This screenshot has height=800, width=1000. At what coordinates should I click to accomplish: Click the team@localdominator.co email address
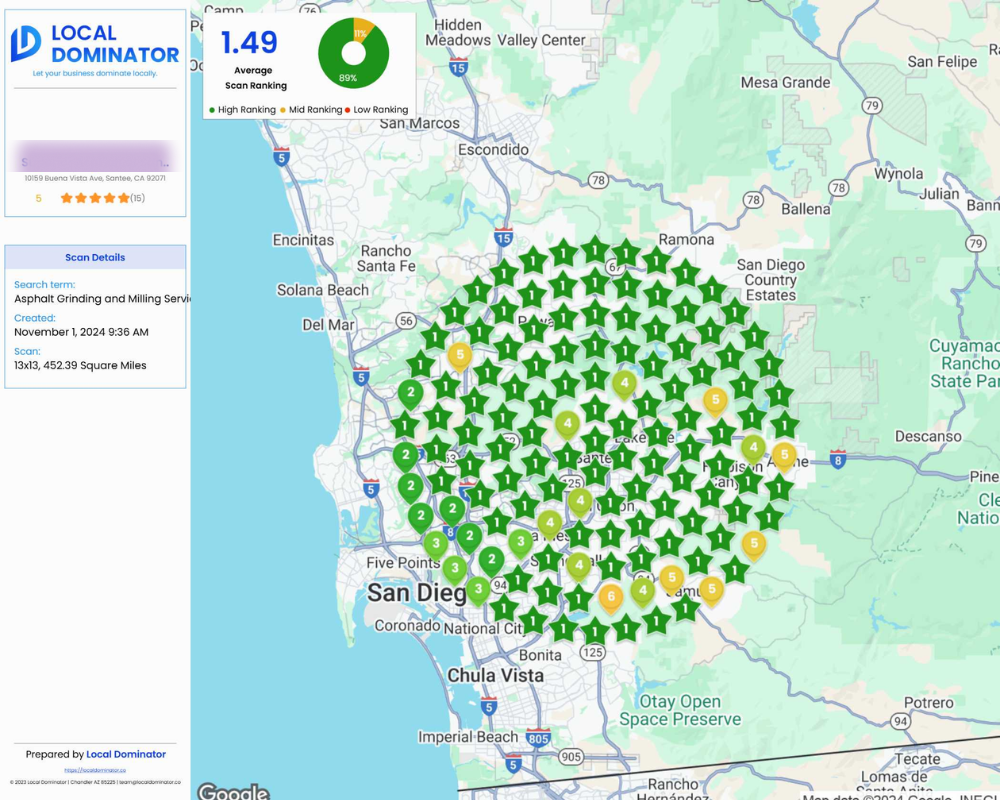[149, 782]
